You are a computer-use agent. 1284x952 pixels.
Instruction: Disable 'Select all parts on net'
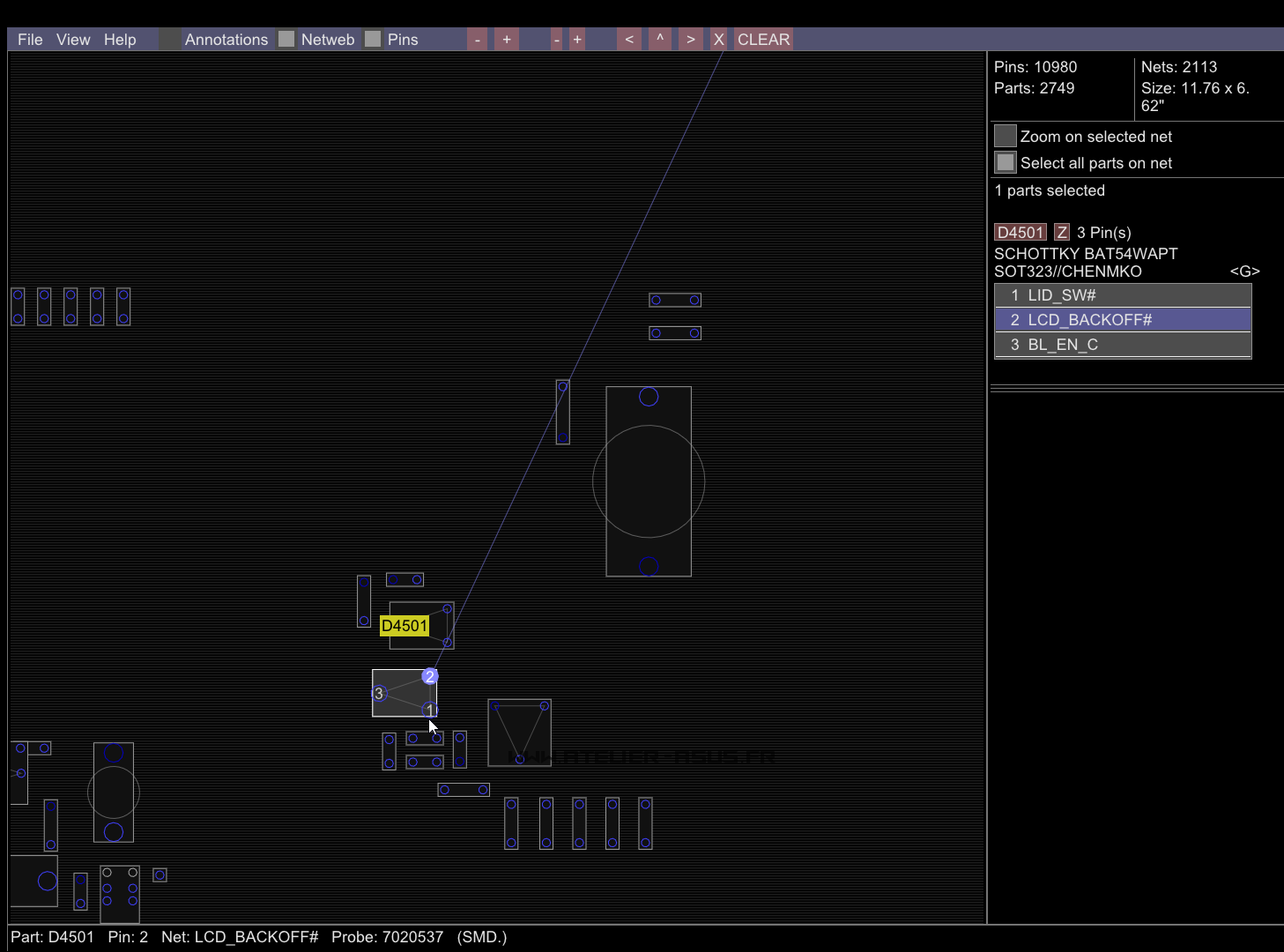click(x=1006, y=163)
